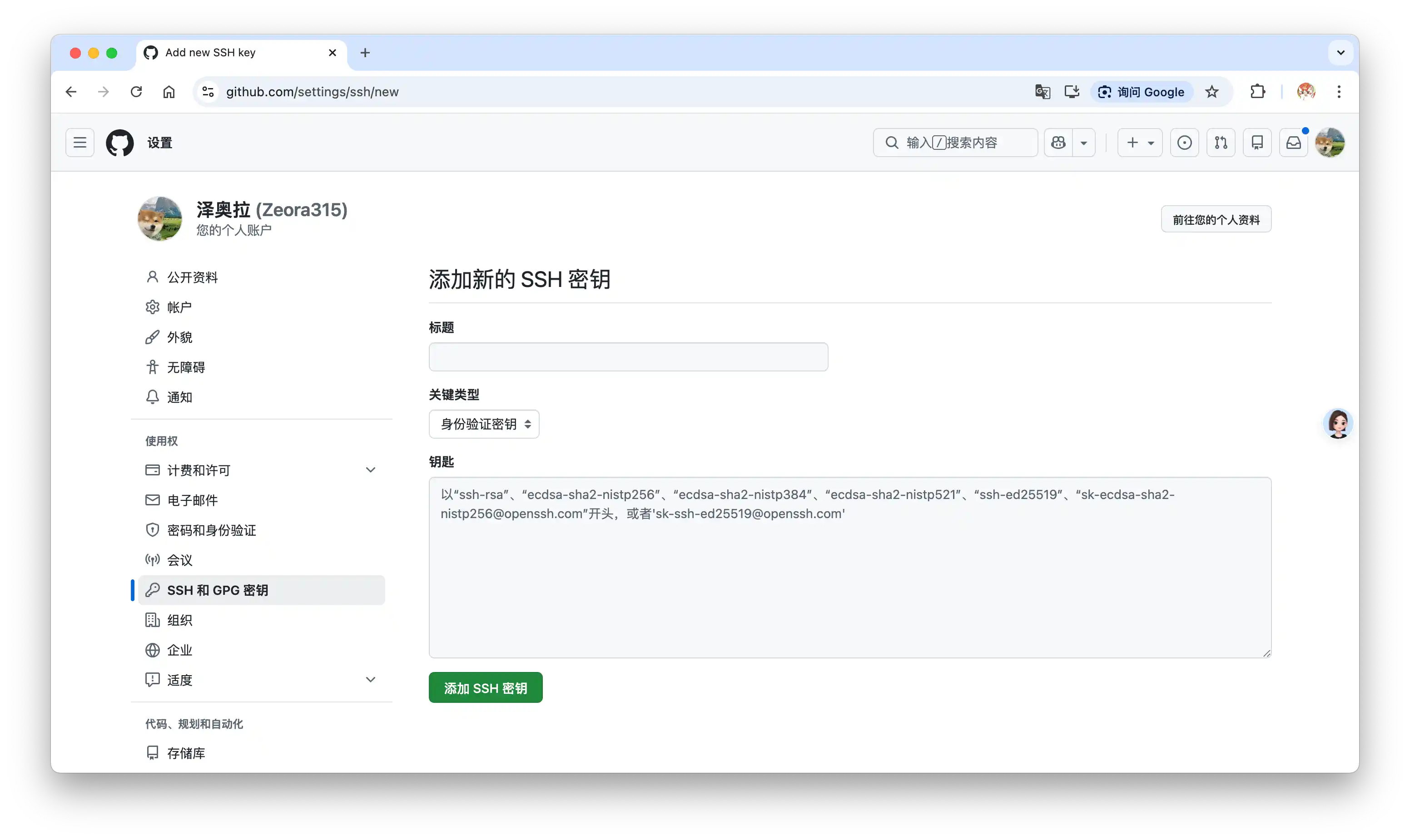Open the browser extensions puzzle icon
The height and width of the screenshot is (840, 1410).
coord(1257,92)
